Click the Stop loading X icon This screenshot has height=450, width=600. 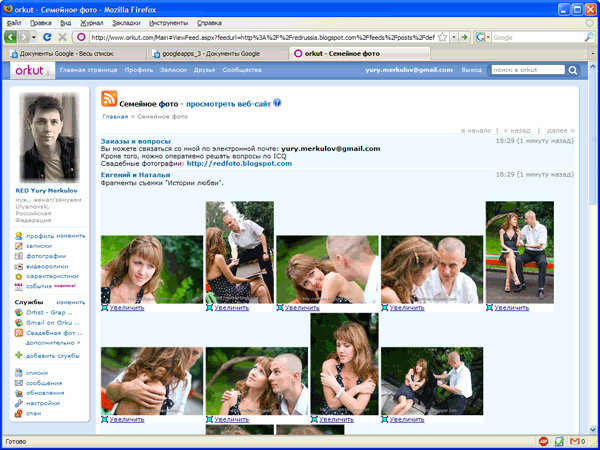point(62,37)
